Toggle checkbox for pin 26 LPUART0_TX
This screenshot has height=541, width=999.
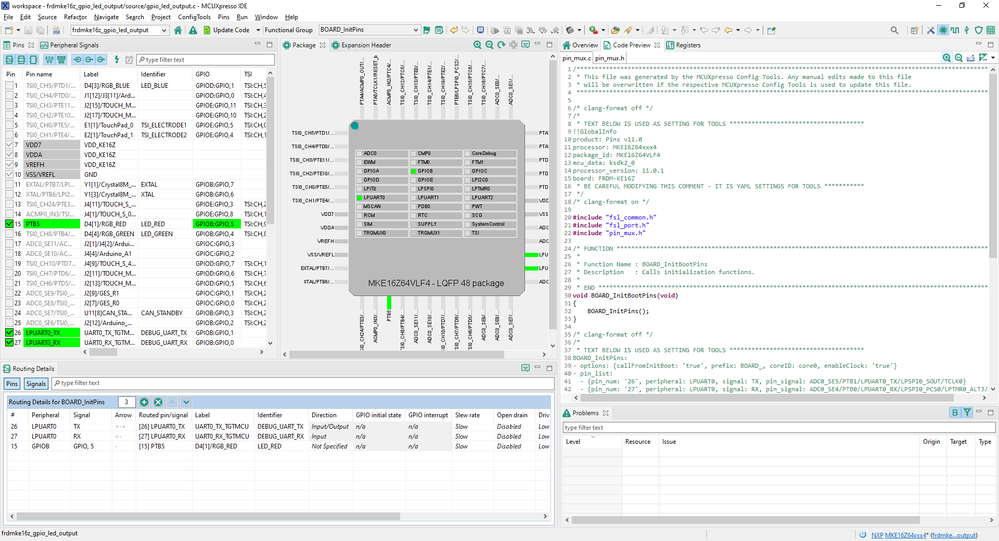9,333
